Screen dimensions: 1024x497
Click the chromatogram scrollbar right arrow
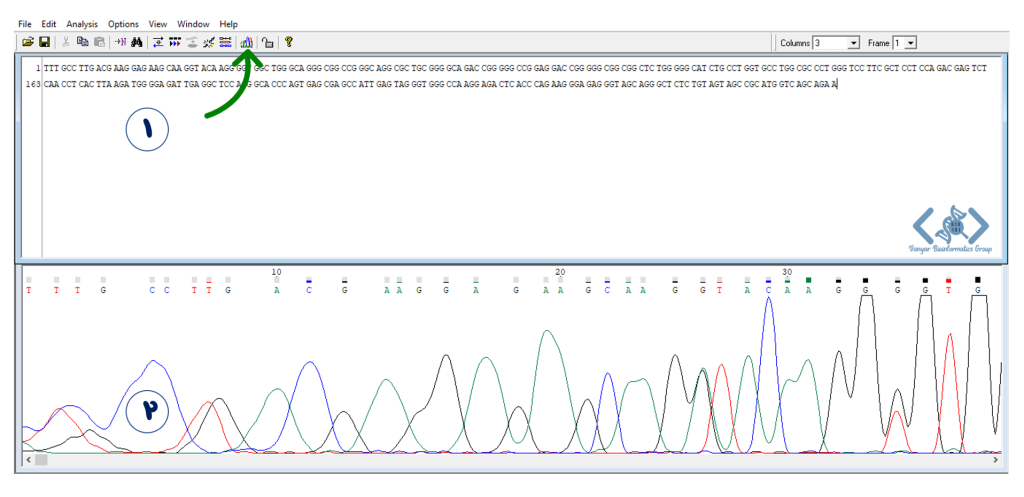coord(995,460)
